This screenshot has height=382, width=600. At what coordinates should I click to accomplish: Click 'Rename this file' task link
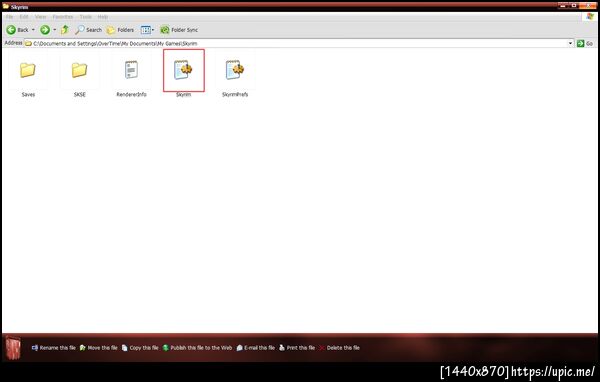(54, 348)
